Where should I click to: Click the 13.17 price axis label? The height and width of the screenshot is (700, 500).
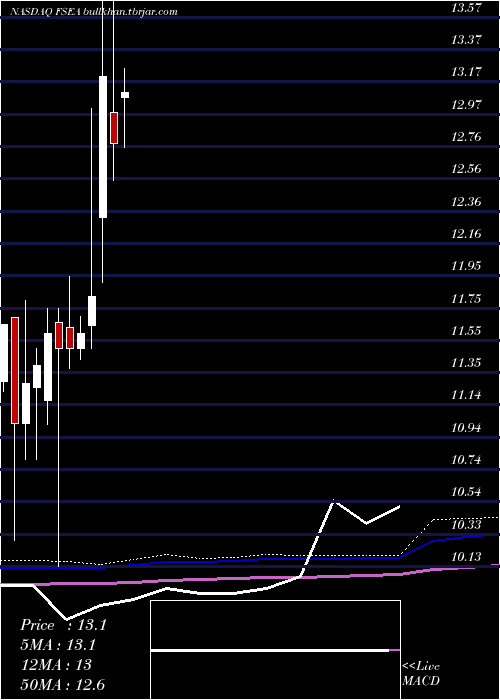(x=466, y=72)
